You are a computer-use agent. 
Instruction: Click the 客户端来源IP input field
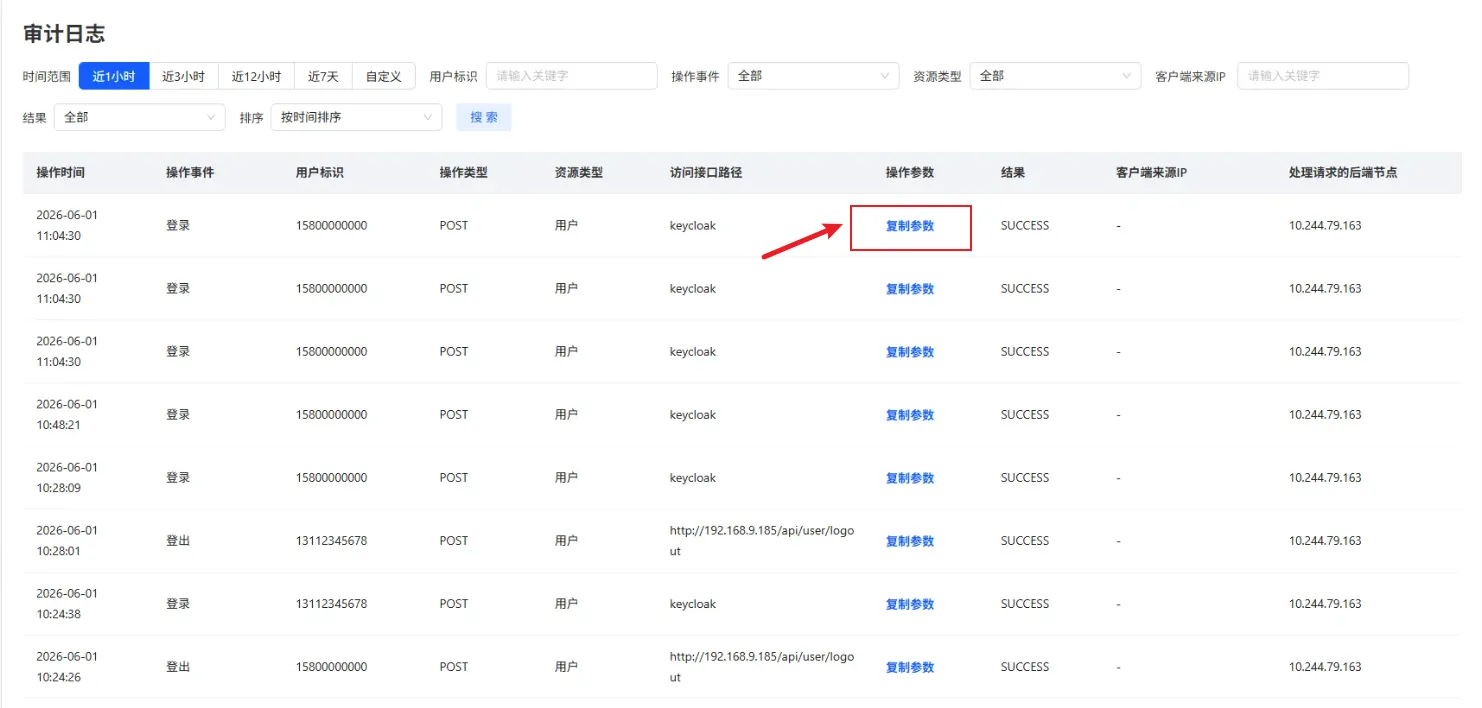[1323, 76]
